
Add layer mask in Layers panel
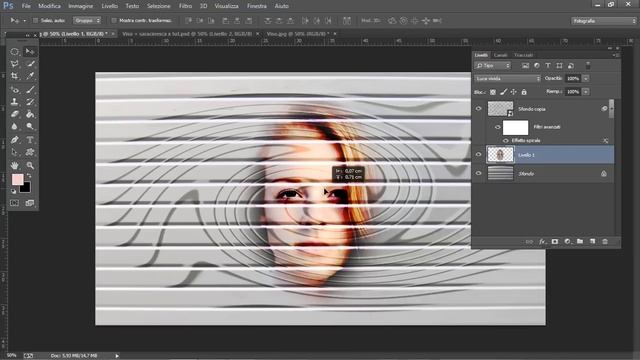click(555, 242)
